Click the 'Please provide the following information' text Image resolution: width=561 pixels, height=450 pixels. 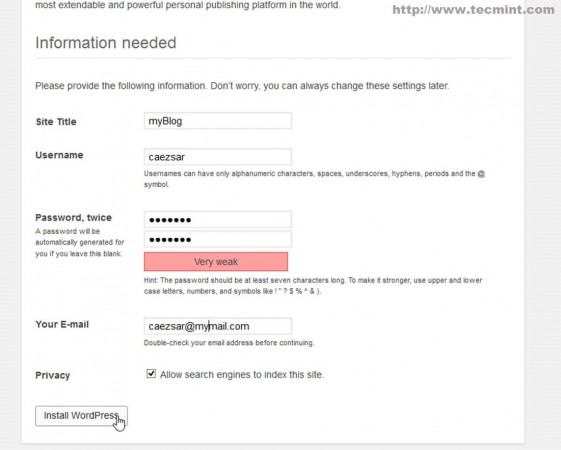coord(242,86)
